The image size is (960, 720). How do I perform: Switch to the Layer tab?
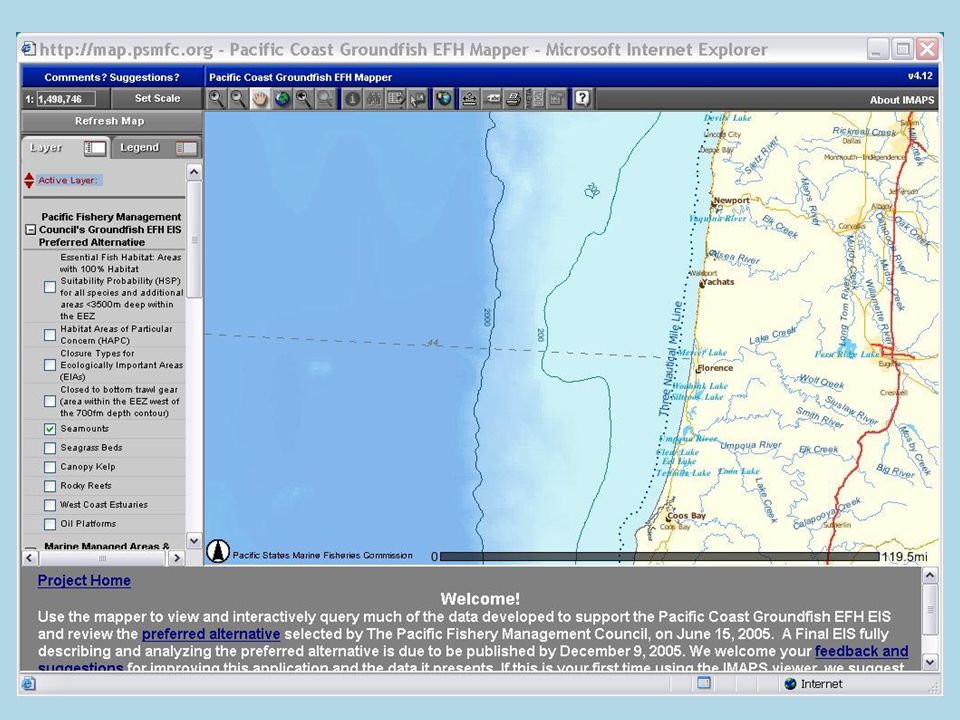click(x=65, y=148)
